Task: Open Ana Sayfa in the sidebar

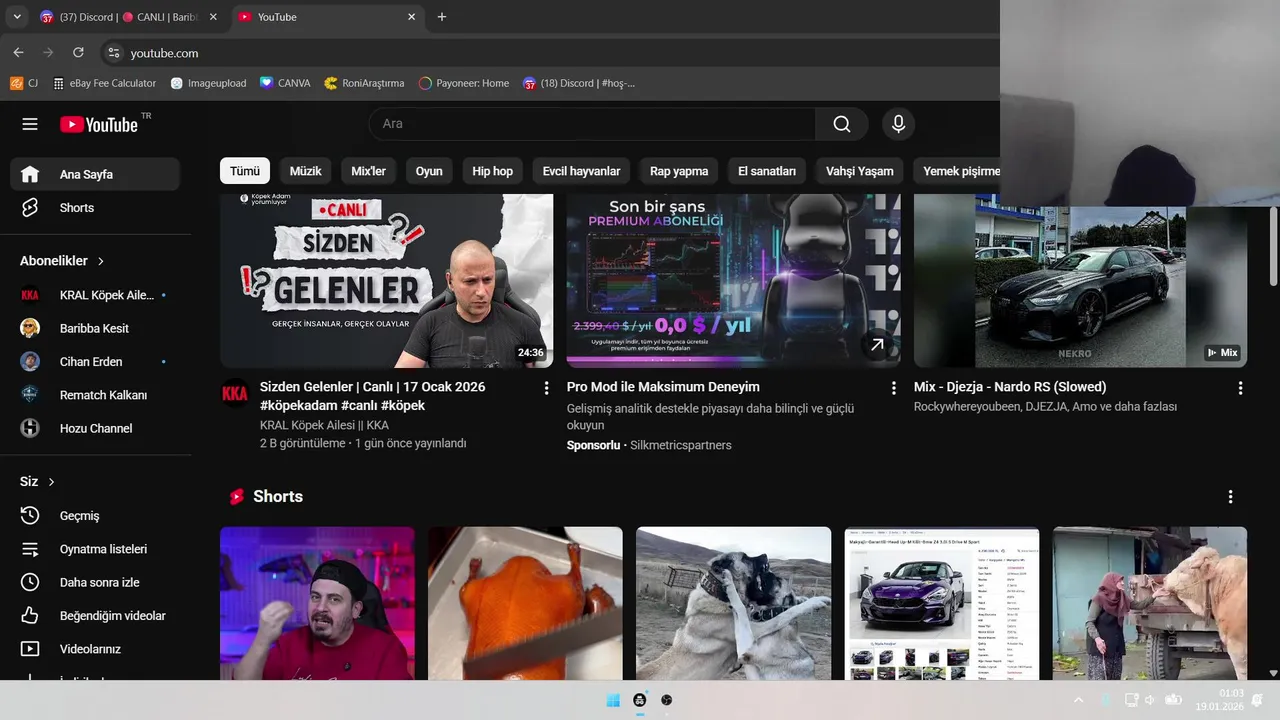Action: pyautogui.click(x=95, y=174)
